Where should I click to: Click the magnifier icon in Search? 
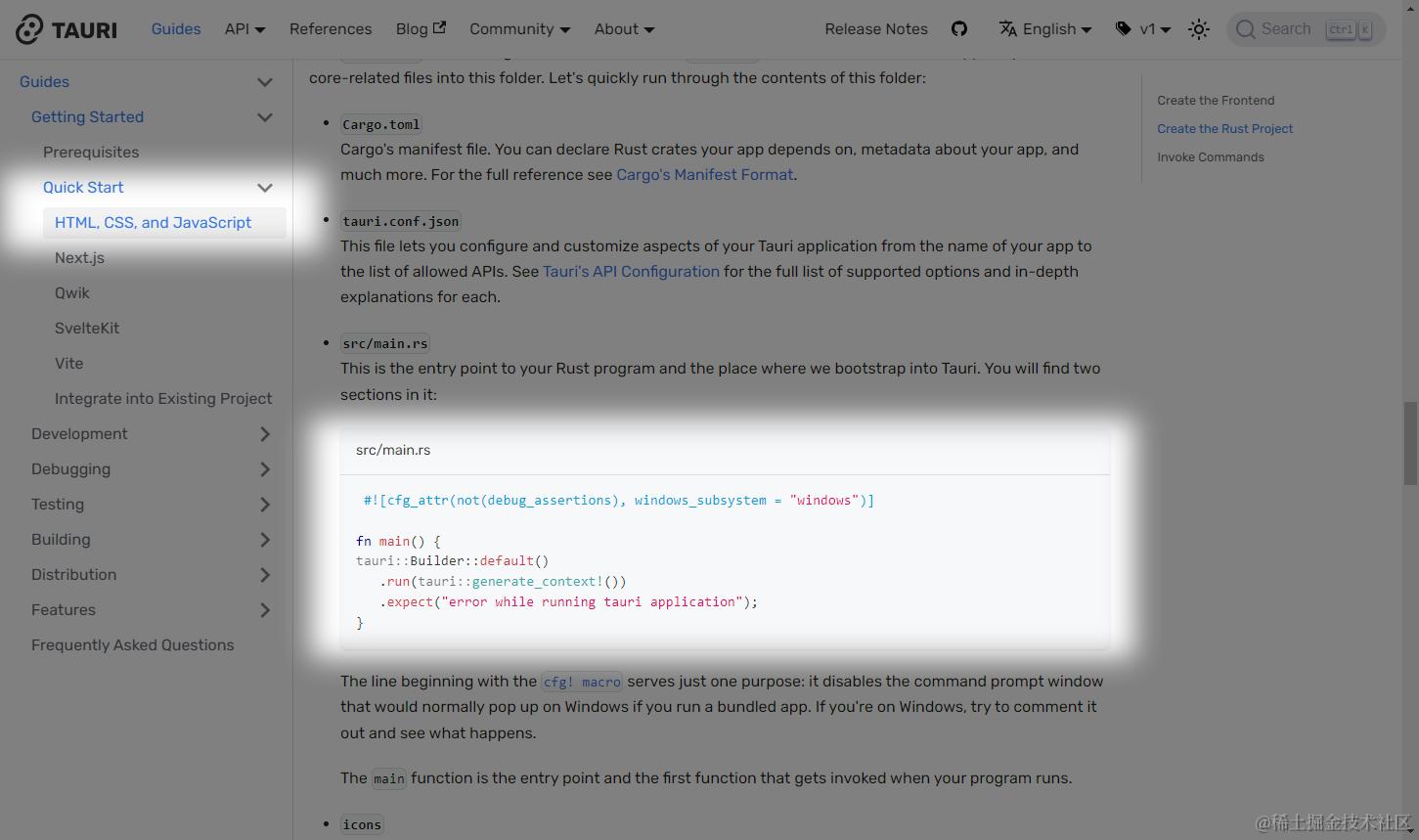tap(1245, 29)
